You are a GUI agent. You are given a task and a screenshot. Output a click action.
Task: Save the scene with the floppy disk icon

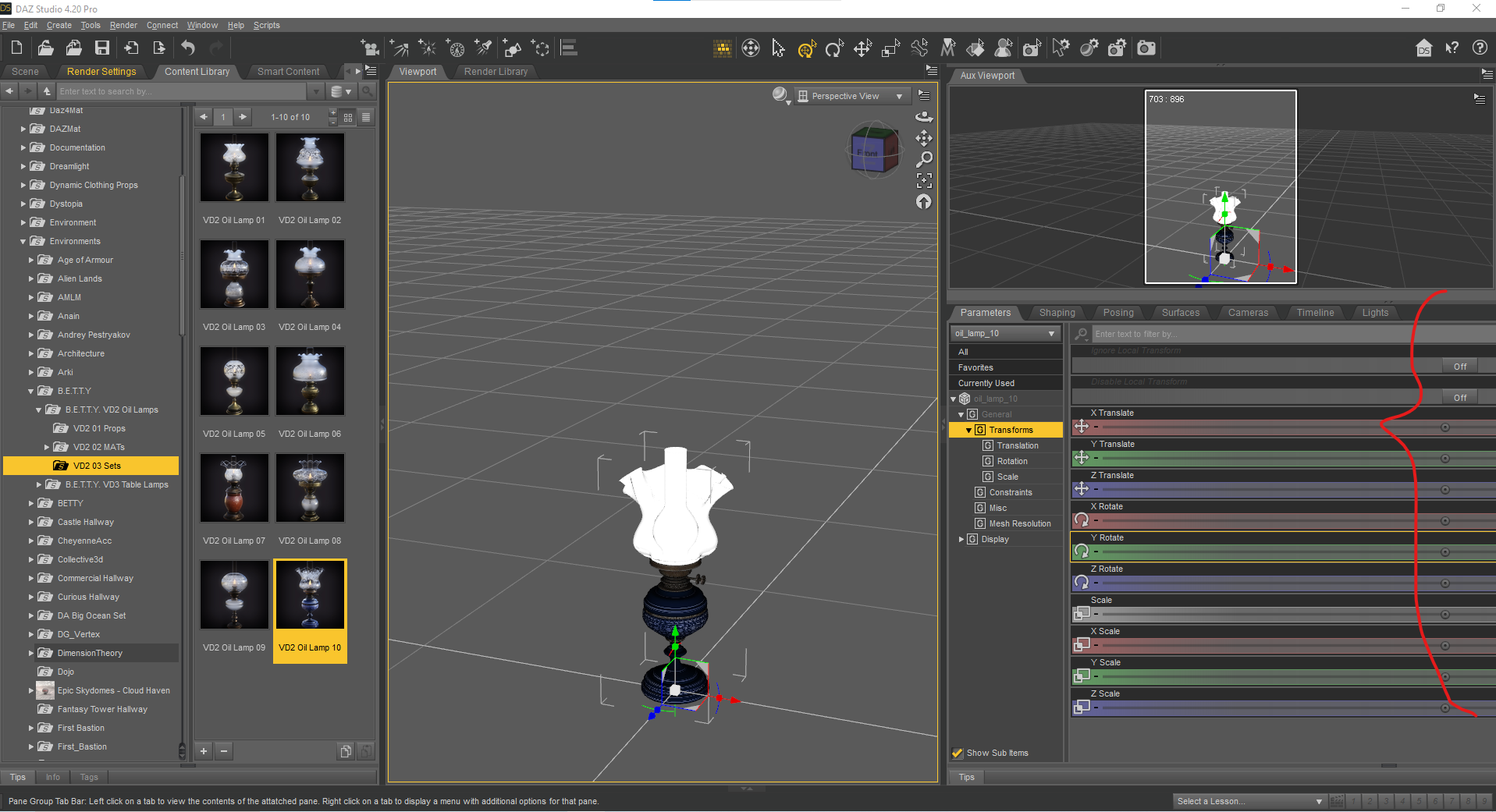click(x=102, y=48)
